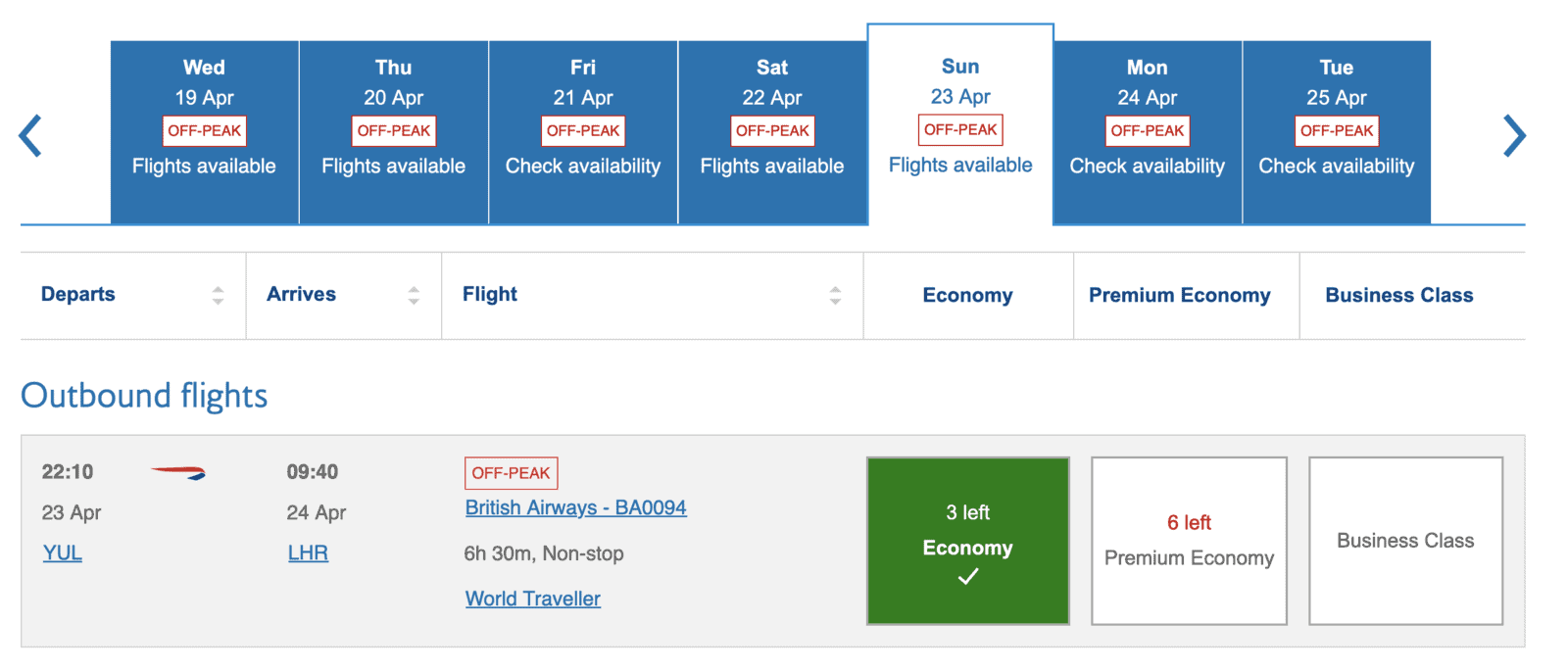The image size is (1568, 671).
Task: Open the British Airways BA0094 link
Action: (x=575, y=507)
